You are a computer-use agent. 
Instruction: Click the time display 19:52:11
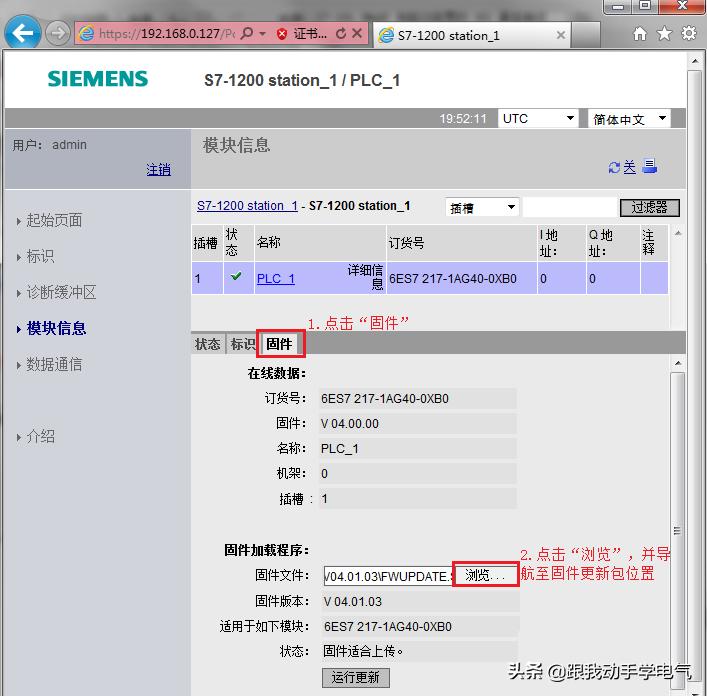[x=463, y=119]
